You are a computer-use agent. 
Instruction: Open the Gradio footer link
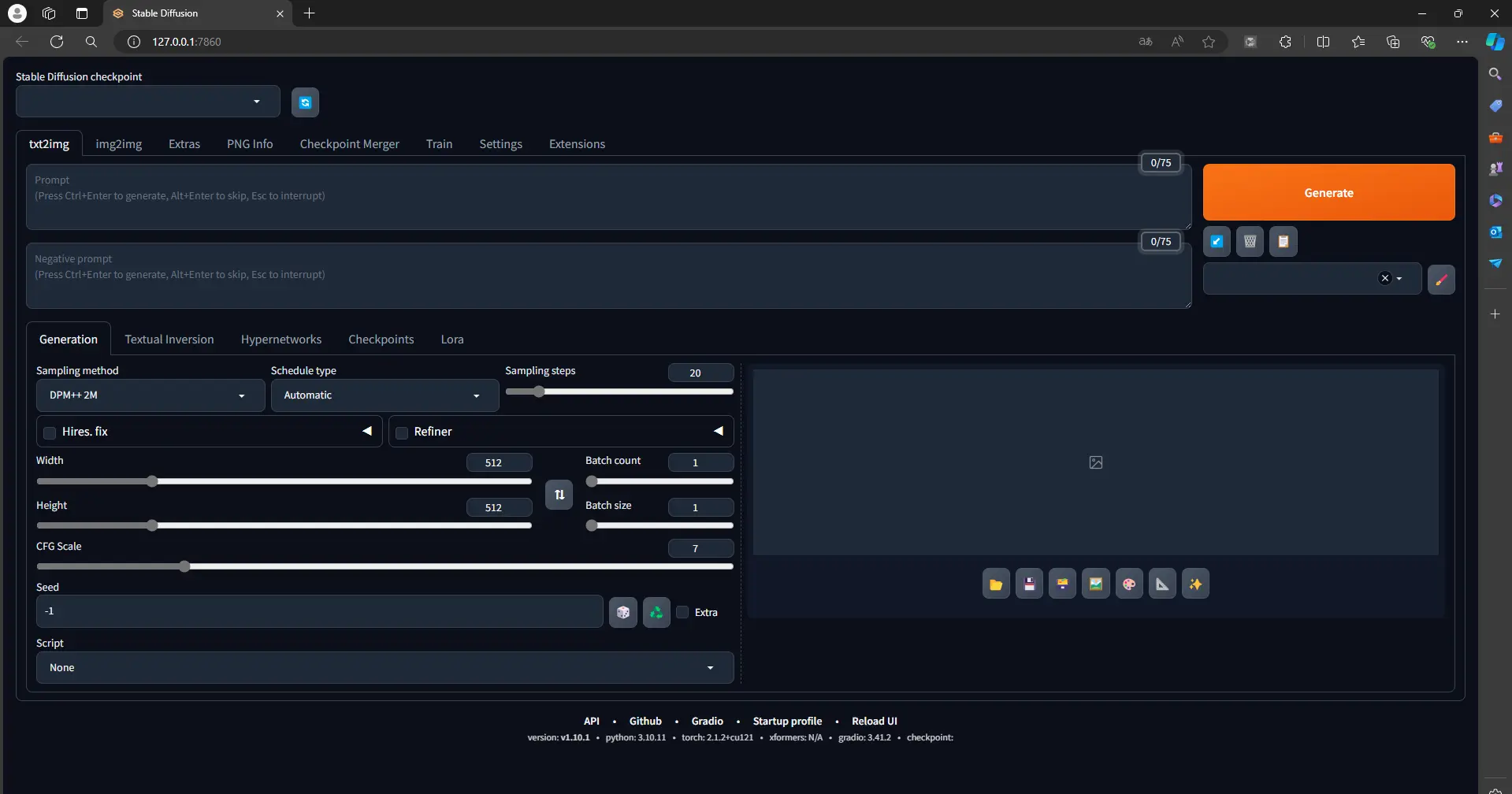[708, 722]
